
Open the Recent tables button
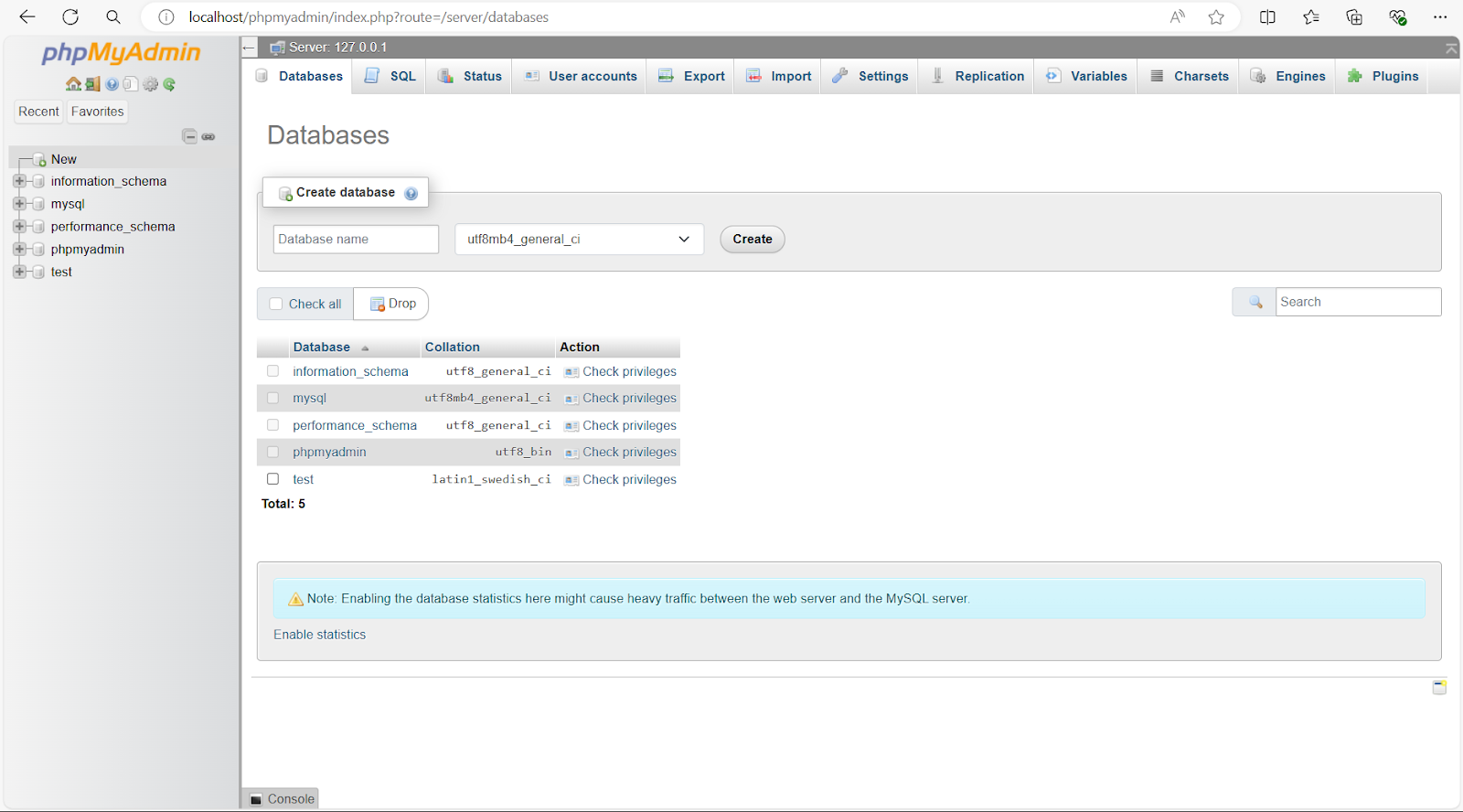38,112
